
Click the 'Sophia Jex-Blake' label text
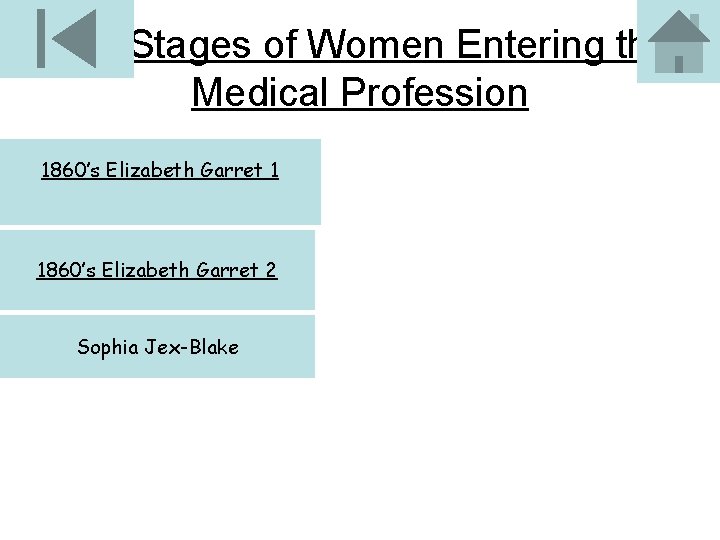pyautogui.click(x=158, y=347)
